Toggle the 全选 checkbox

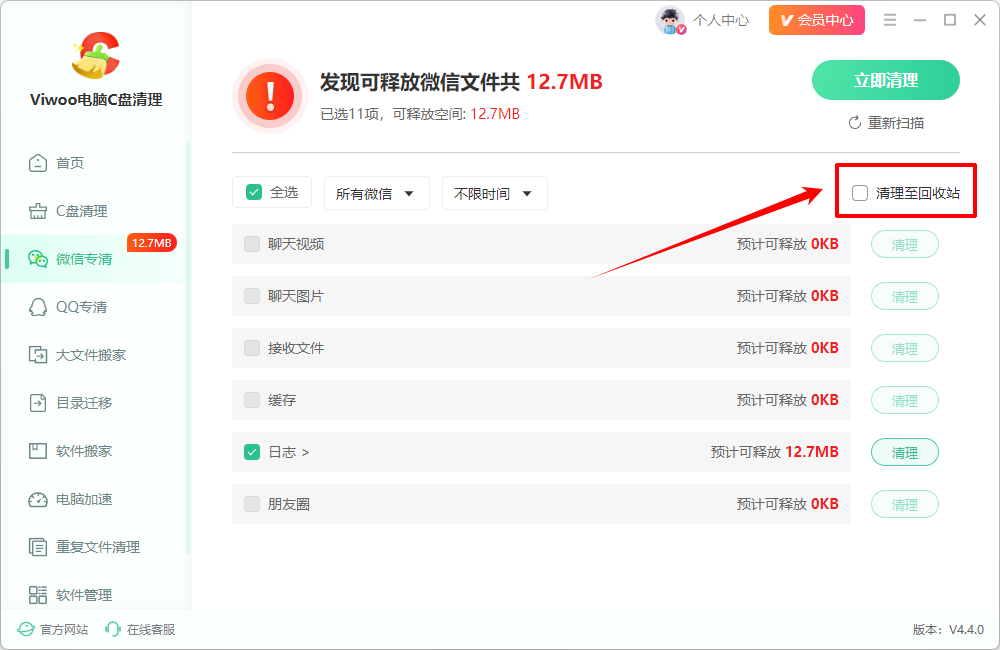point(254,193)
